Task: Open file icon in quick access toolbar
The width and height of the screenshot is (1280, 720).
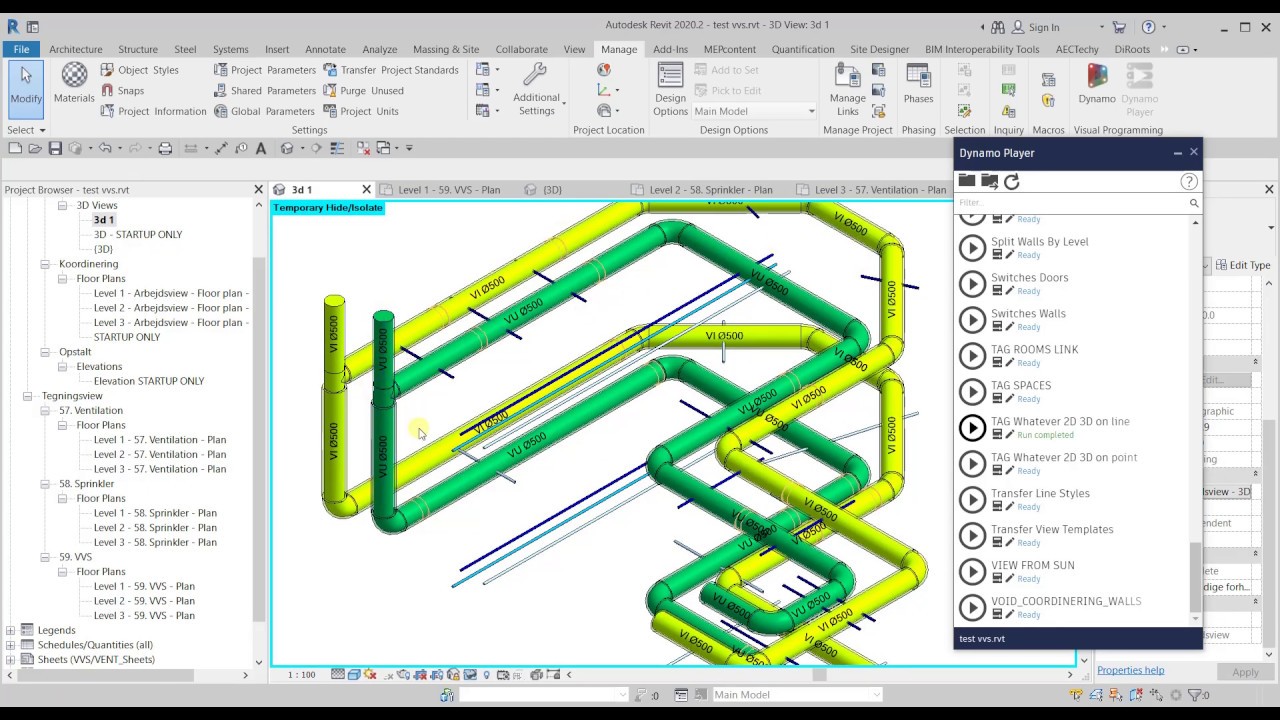Action: (35, 148)
